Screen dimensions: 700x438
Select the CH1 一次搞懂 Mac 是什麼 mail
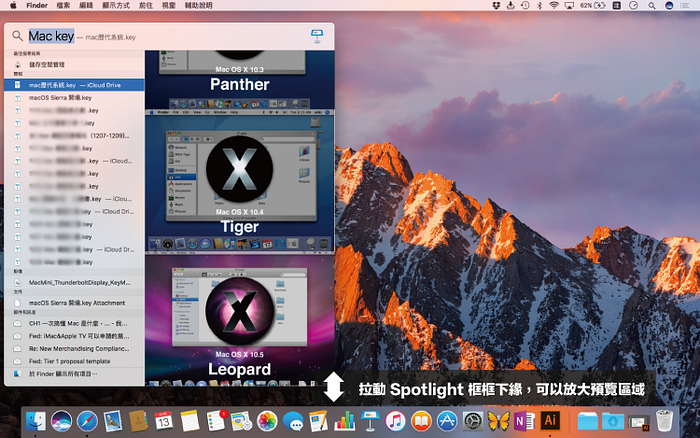click(74, 323)
